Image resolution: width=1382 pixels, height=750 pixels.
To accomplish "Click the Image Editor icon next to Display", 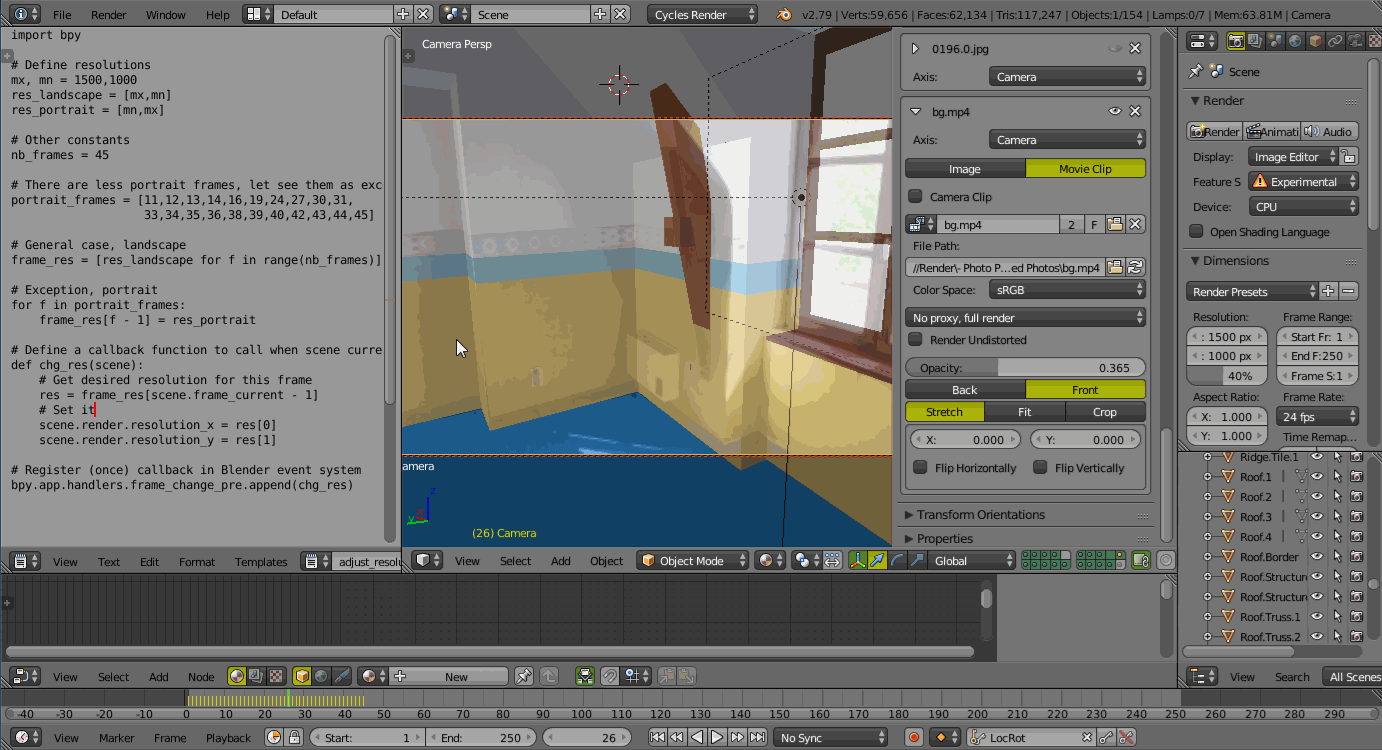I will pyautogui.click(x=1293, y=156).
